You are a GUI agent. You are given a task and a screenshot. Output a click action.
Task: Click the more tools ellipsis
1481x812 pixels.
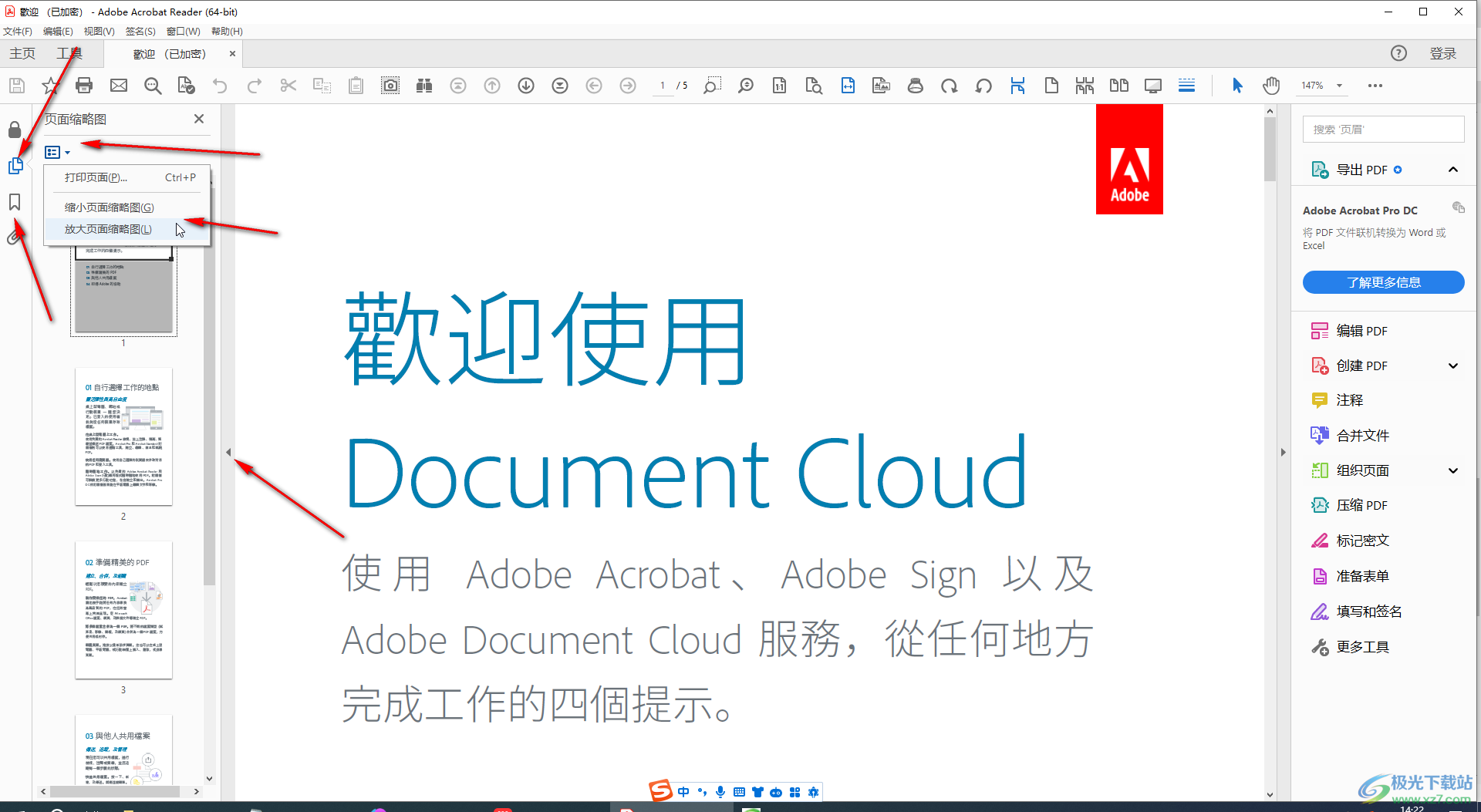click(x=1375, y=86)
